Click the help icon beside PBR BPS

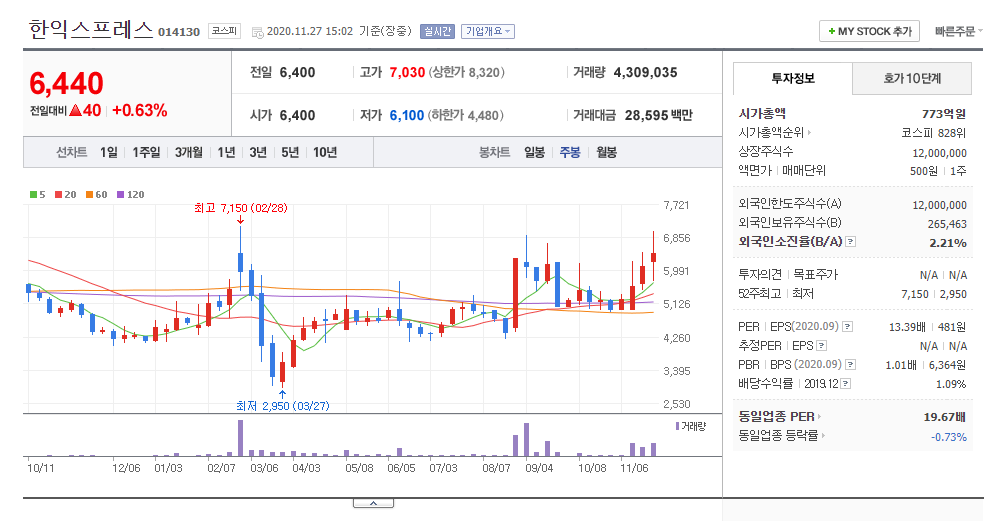pyautogui.click(x=850, y=365)
